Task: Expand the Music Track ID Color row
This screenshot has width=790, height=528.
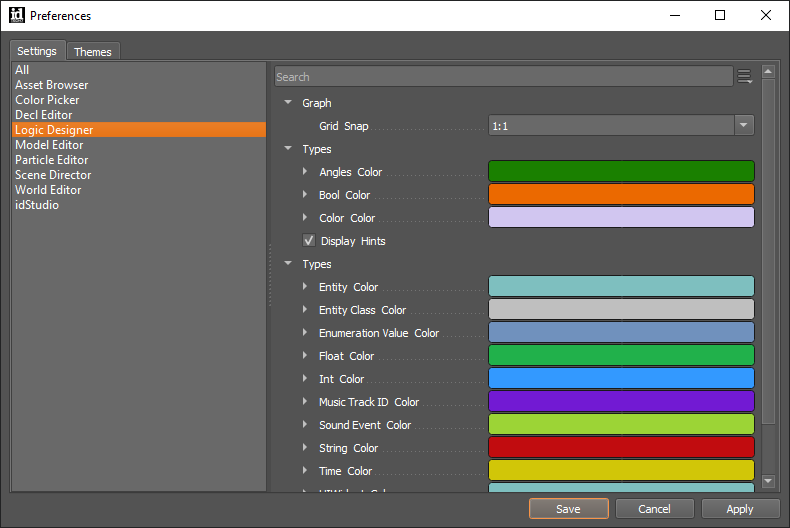Action: (x=305, y=402)
